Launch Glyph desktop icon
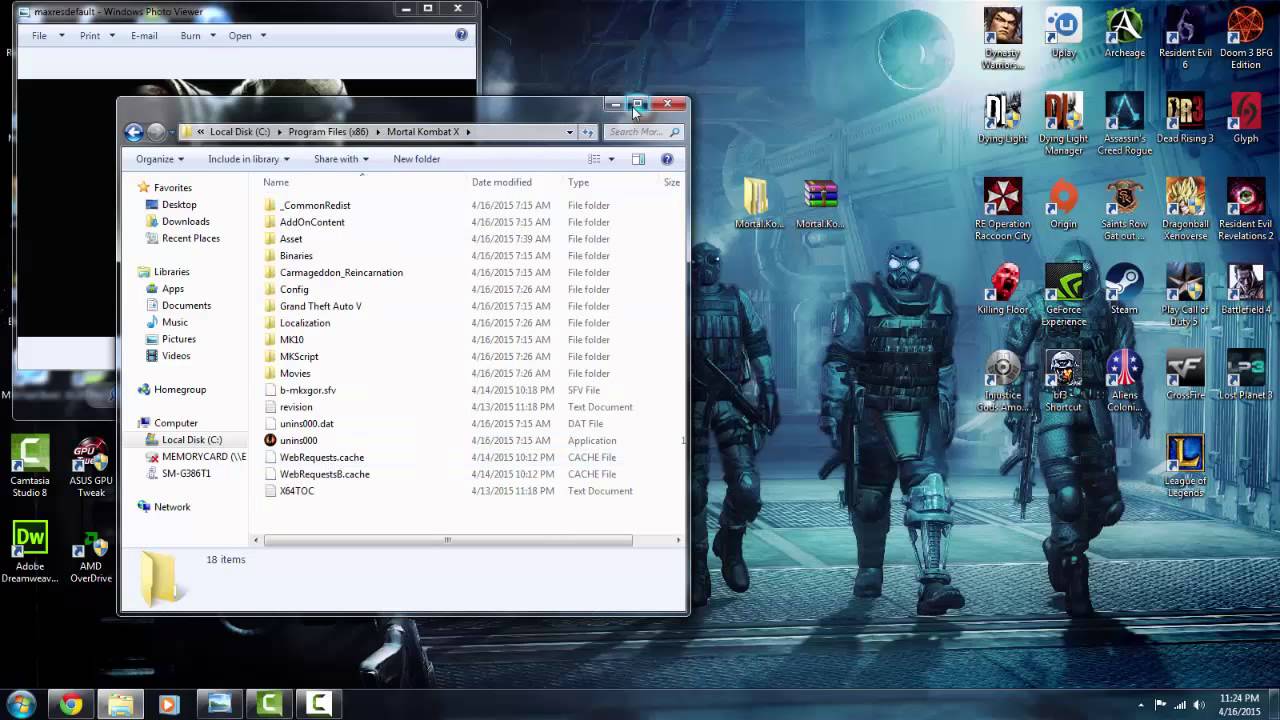 (1246, 118)
